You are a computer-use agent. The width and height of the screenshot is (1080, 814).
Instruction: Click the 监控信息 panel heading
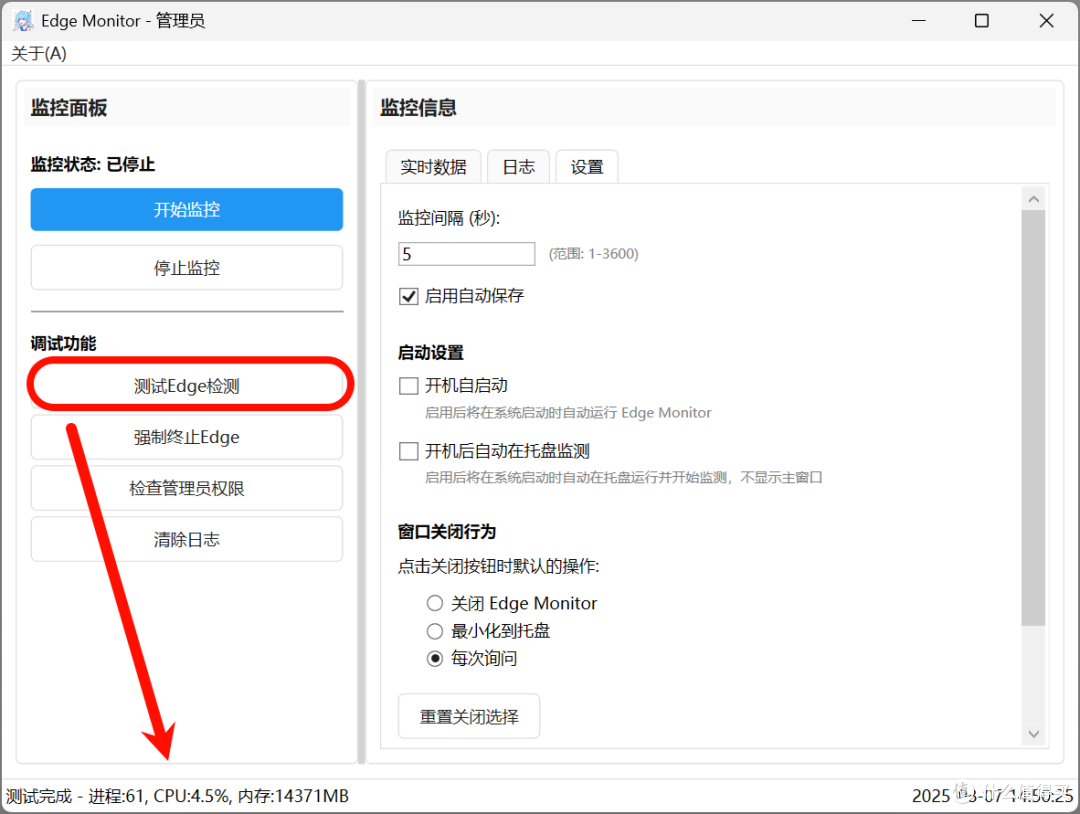click(x=418, y=107)
